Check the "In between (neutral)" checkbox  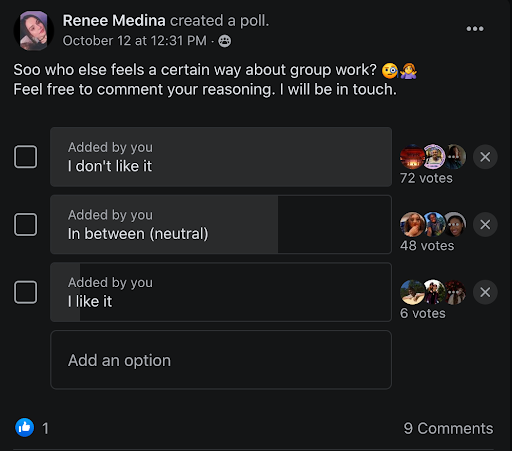tap(25, 224)
